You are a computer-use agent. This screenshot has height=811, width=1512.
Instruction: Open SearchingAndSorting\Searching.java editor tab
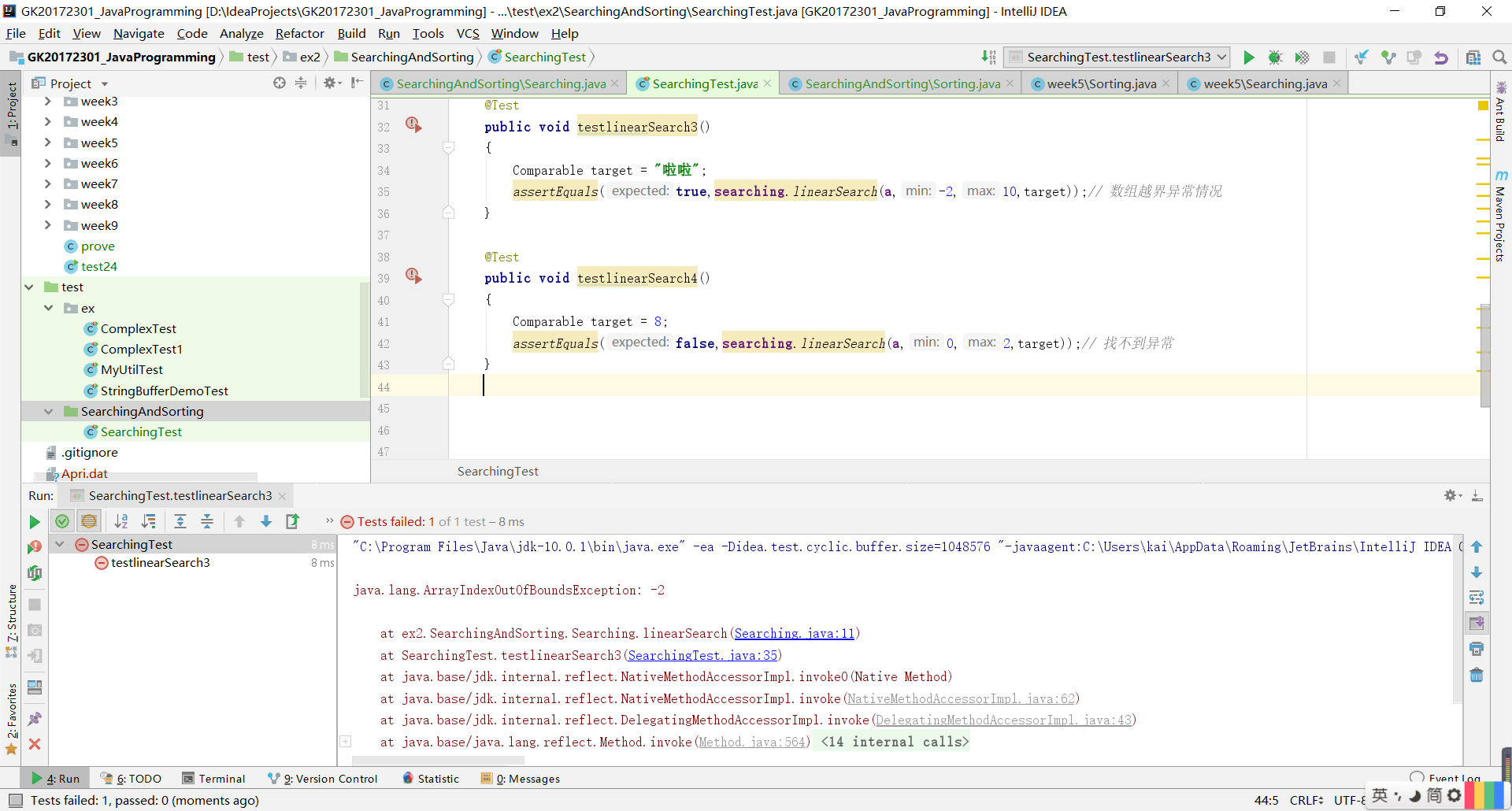click(x=500, y=83)
